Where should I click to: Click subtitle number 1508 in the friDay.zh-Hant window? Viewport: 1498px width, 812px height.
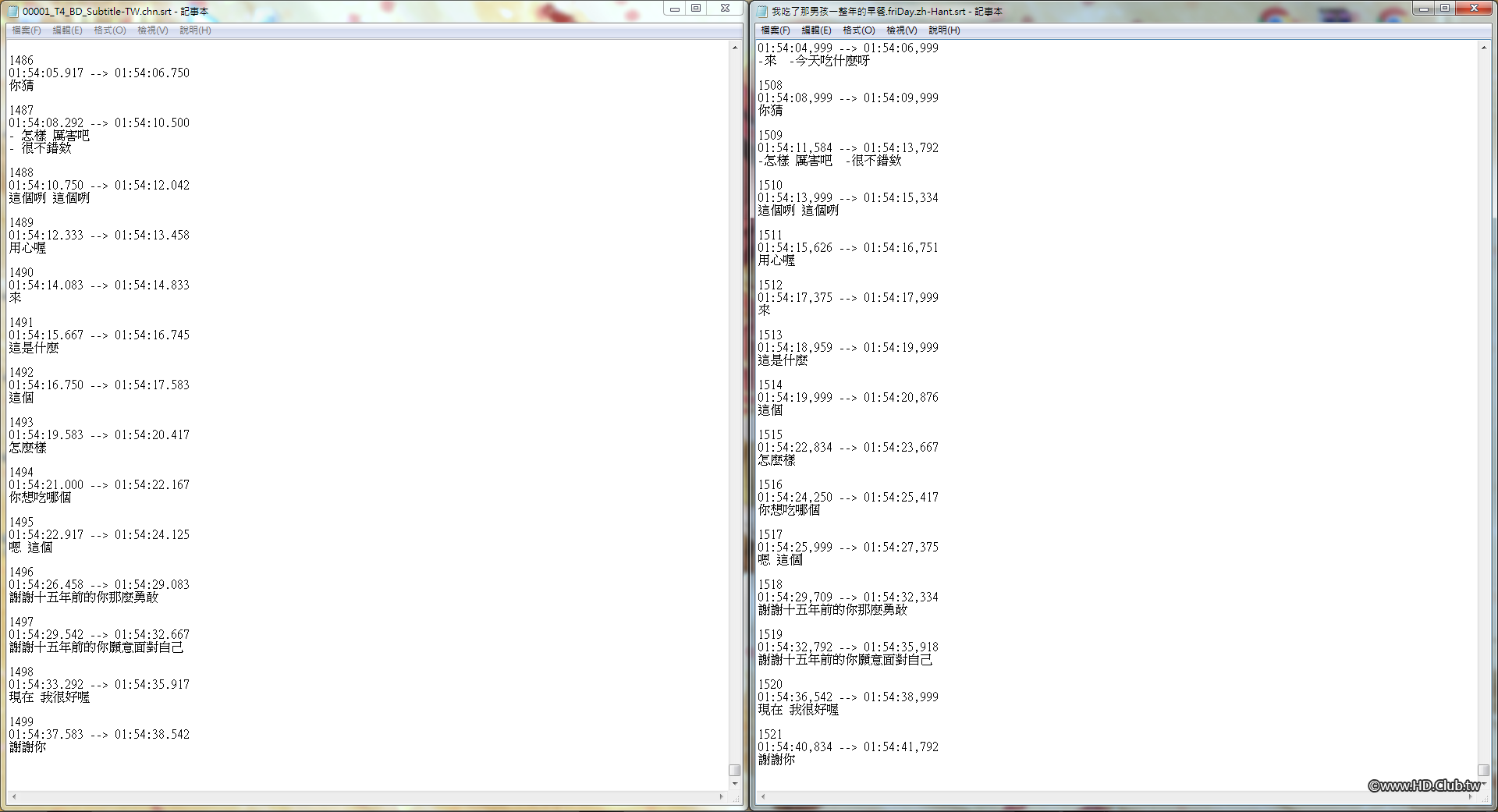point(770,85)
